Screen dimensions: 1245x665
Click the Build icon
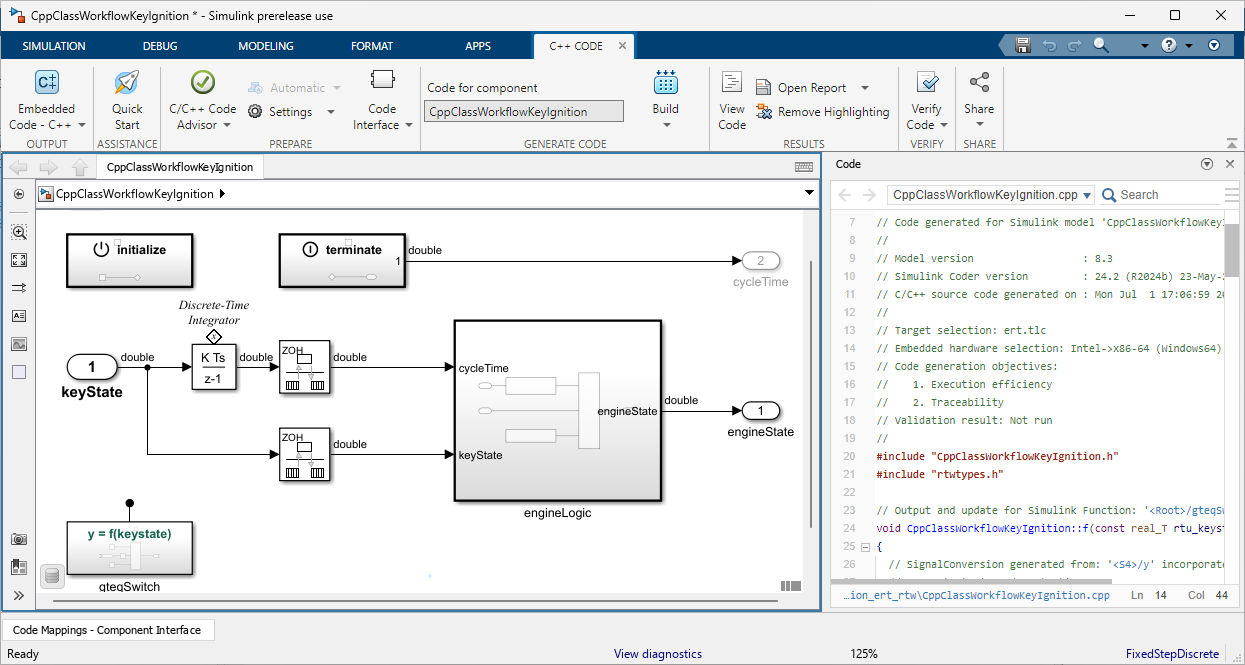pyautogui.click(x=665, y=85)
